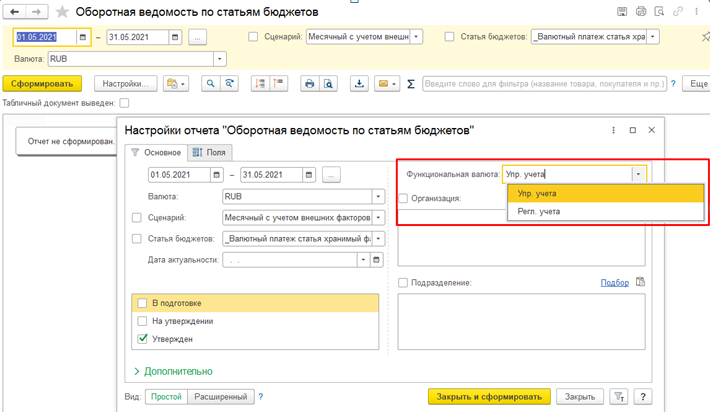This screenshot has width=710, height=412.
Task: Click the print icon in main toolbar
Action: [309, 84]
